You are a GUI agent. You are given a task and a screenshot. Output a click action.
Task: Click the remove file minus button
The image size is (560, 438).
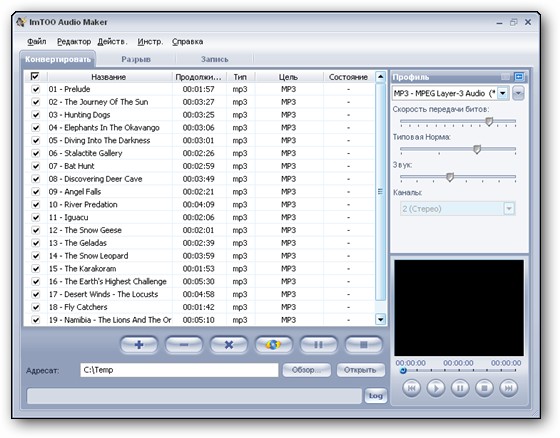point(184,345)
